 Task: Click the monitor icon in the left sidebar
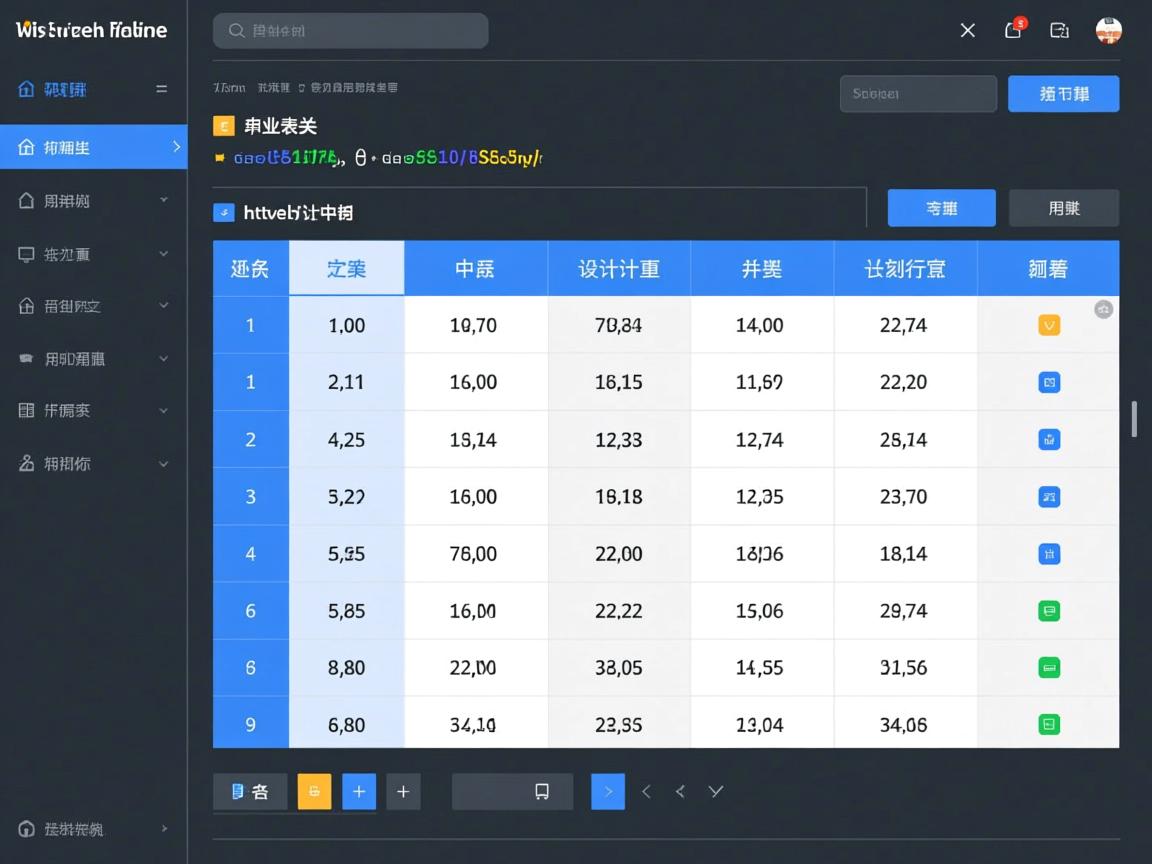28,254
